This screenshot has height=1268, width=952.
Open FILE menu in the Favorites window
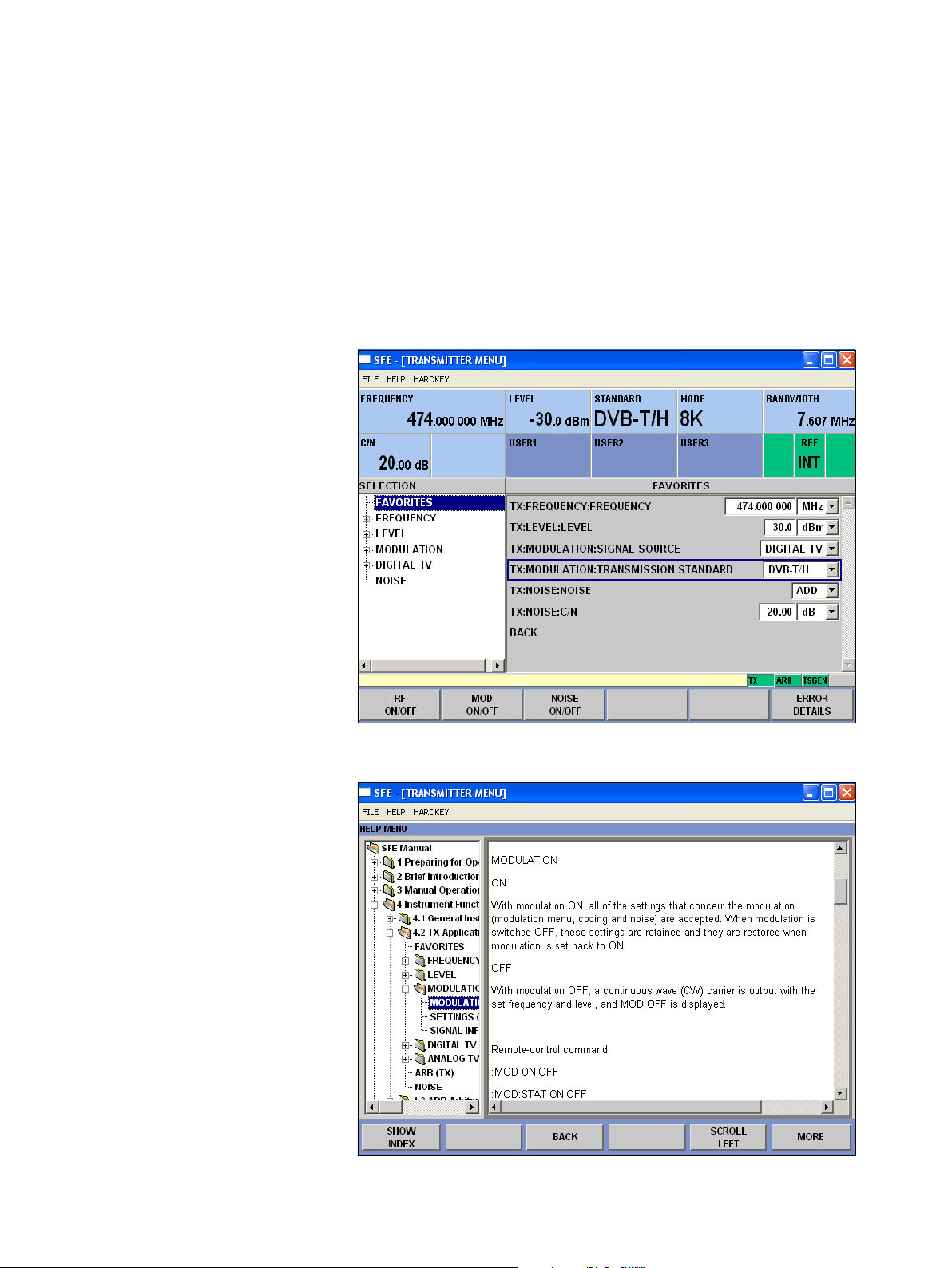tap(371, 379)
